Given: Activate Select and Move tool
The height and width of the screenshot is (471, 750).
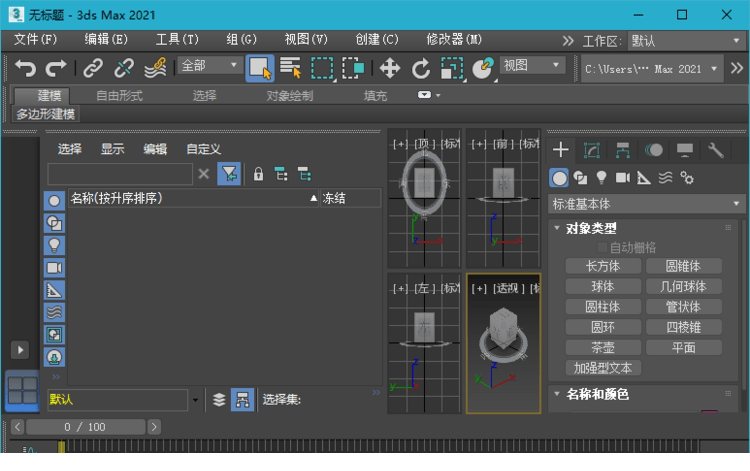Looking at the screenshot, I should point(390,68).
